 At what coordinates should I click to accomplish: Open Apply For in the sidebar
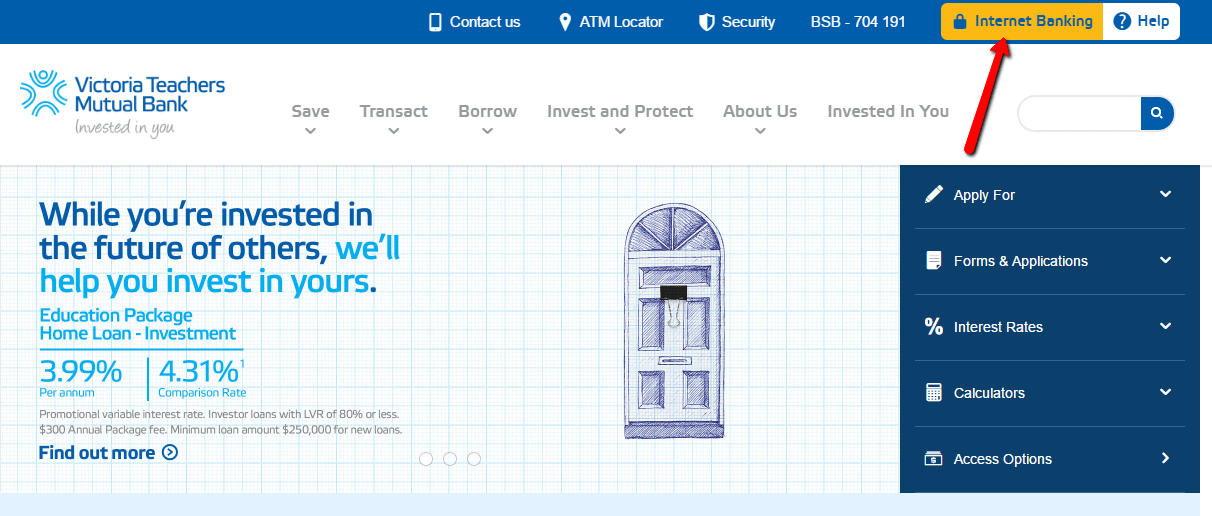[1050, 195]
